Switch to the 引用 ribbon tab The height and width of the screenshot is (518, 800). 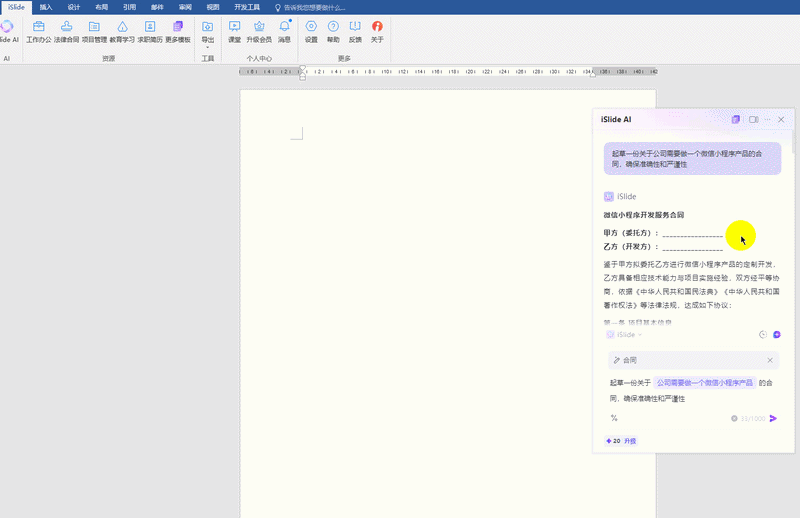coord(130,7)
